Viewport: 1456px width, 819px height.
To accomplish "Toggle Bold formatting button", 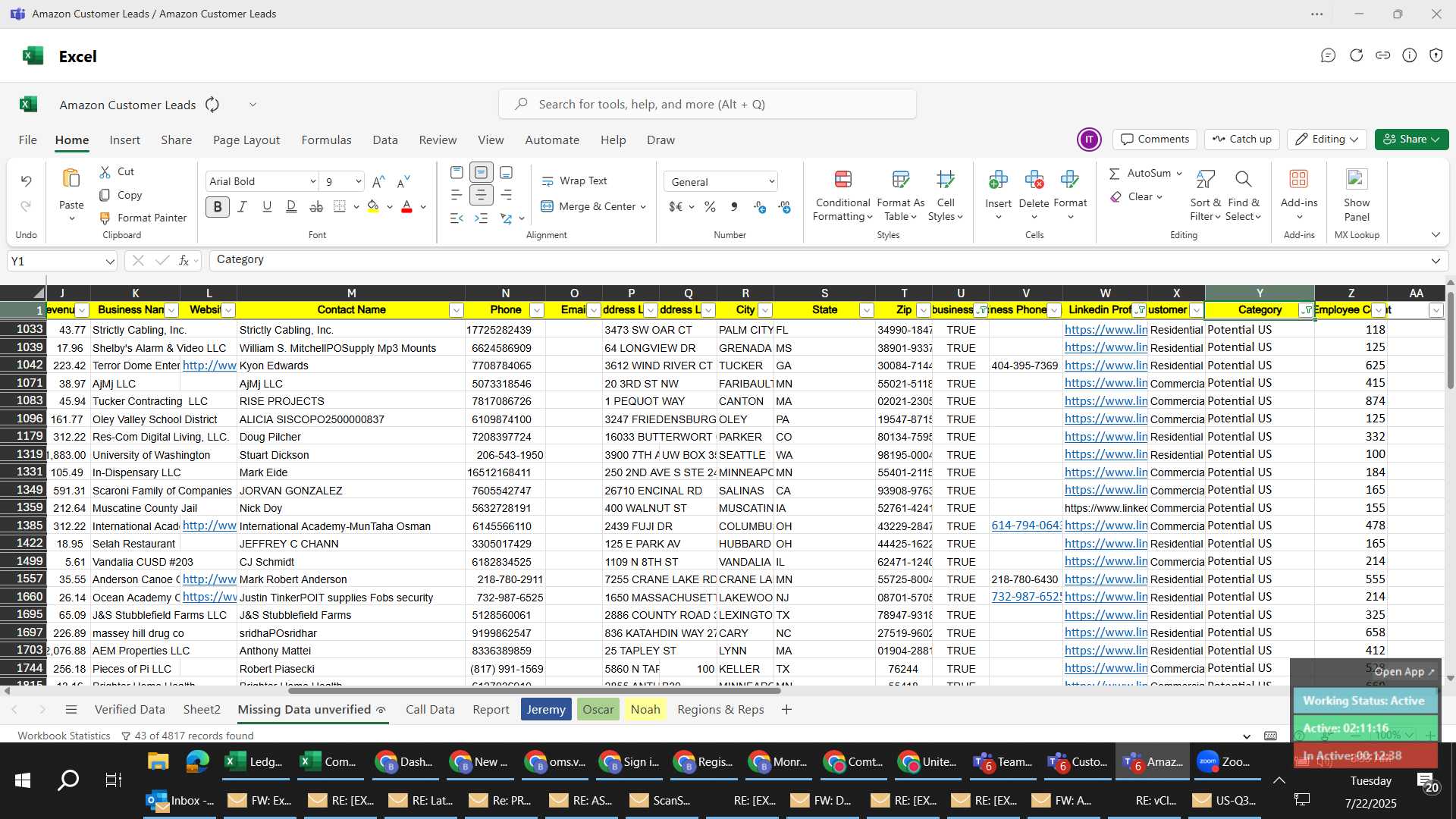I will click(218, 206).
